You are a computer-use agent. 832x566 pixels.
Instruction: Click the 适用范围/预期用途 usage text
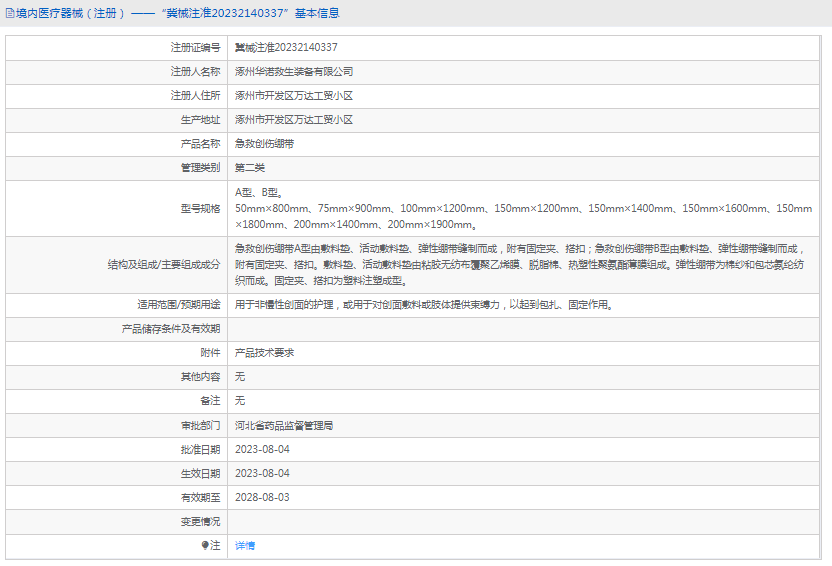[424, 305]
